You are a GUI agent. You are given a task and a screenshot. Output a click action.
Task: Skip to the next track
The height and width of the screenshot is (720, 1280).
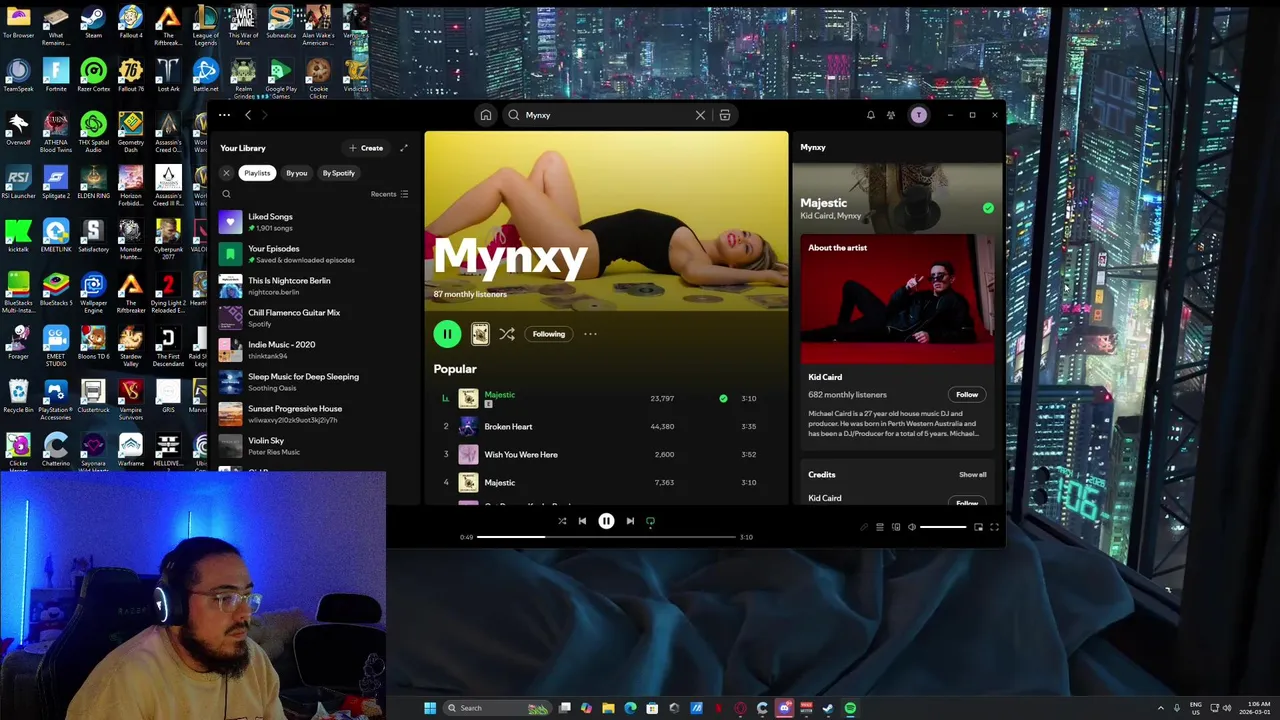pyautogui.click(x=630, y=521)
